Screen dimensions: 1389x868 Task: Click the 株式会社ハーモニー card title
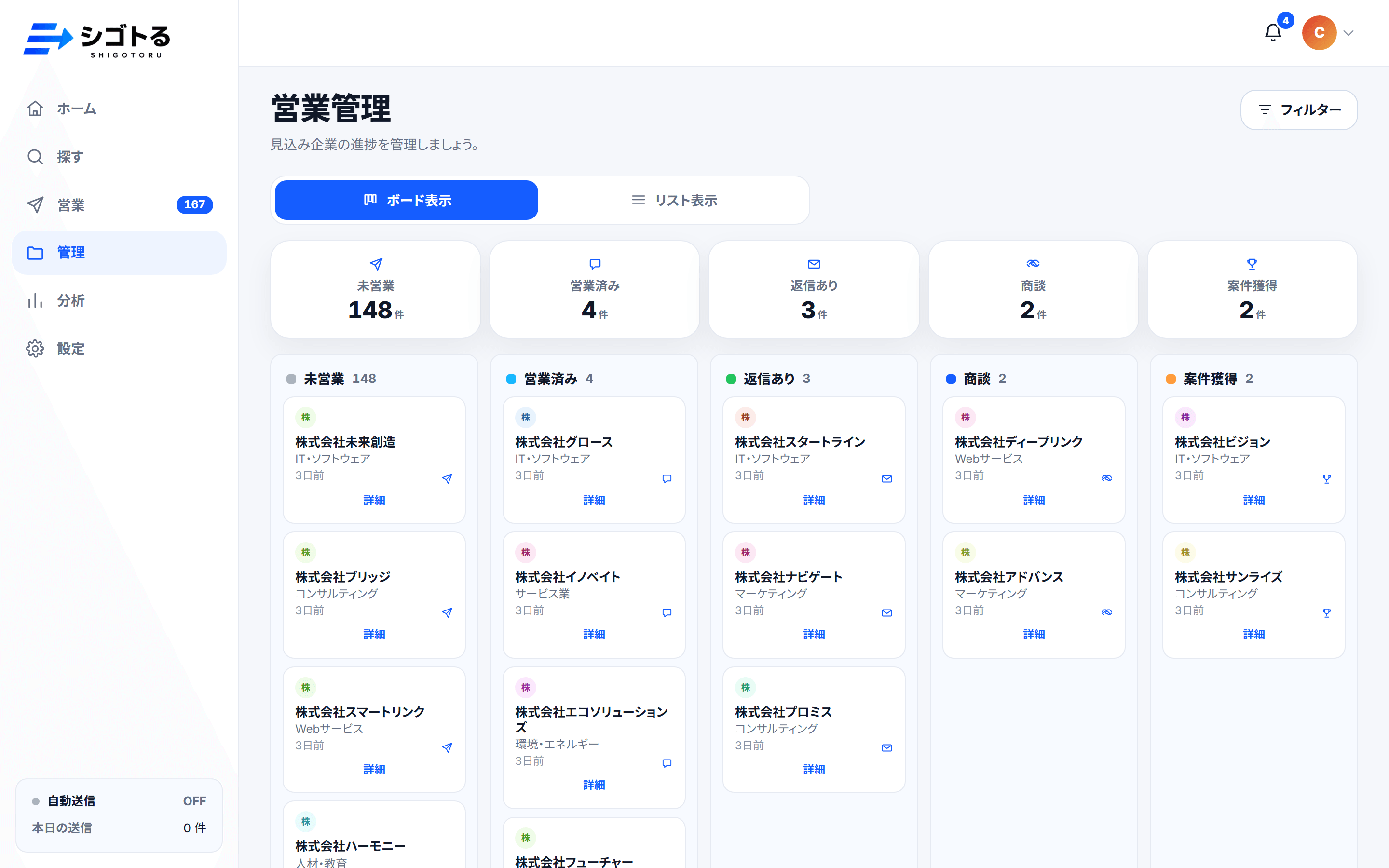tap(350, 846)
